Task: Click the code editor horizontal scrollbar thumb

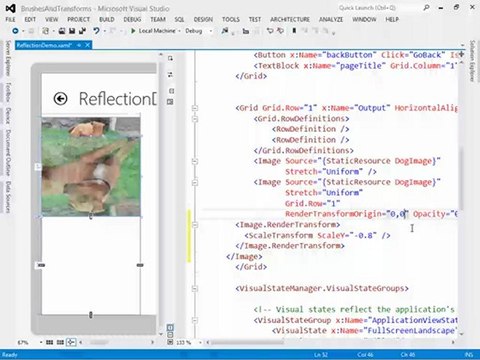Action: click(x=248, y=342)
